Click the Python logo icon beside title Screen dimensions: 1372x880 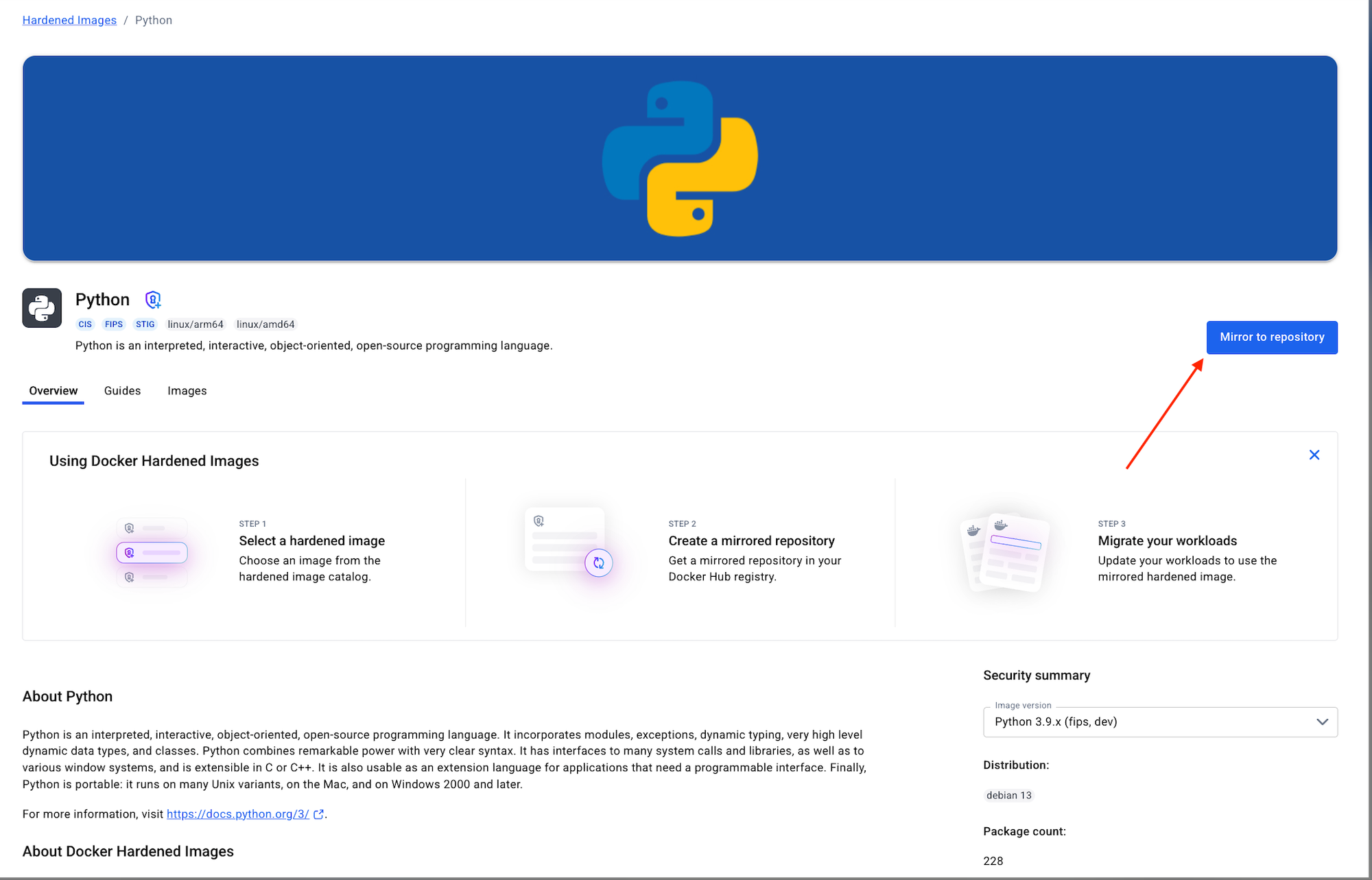point(42,308)
